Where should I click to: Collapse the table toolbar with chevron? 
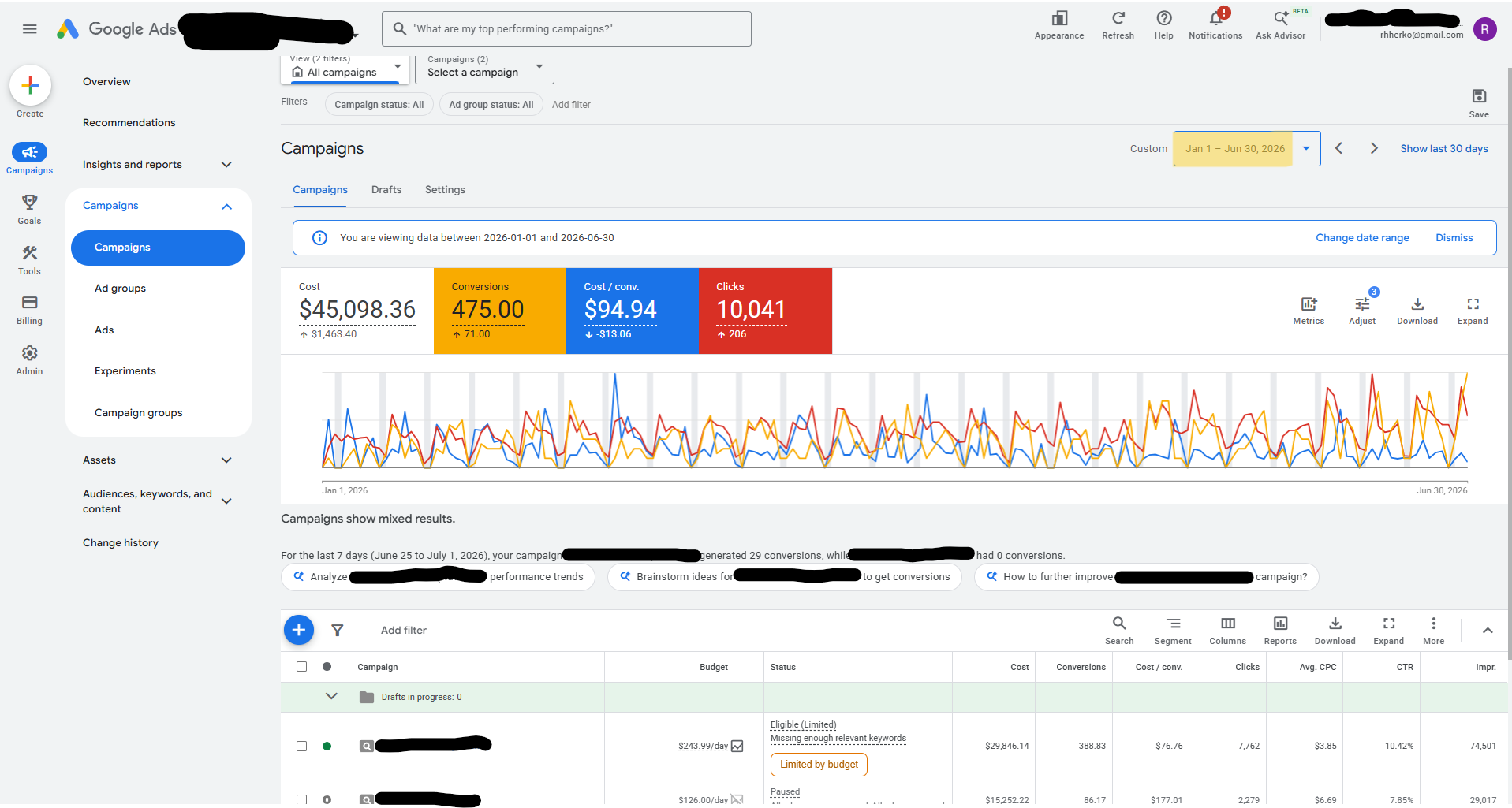(1488, 630)
